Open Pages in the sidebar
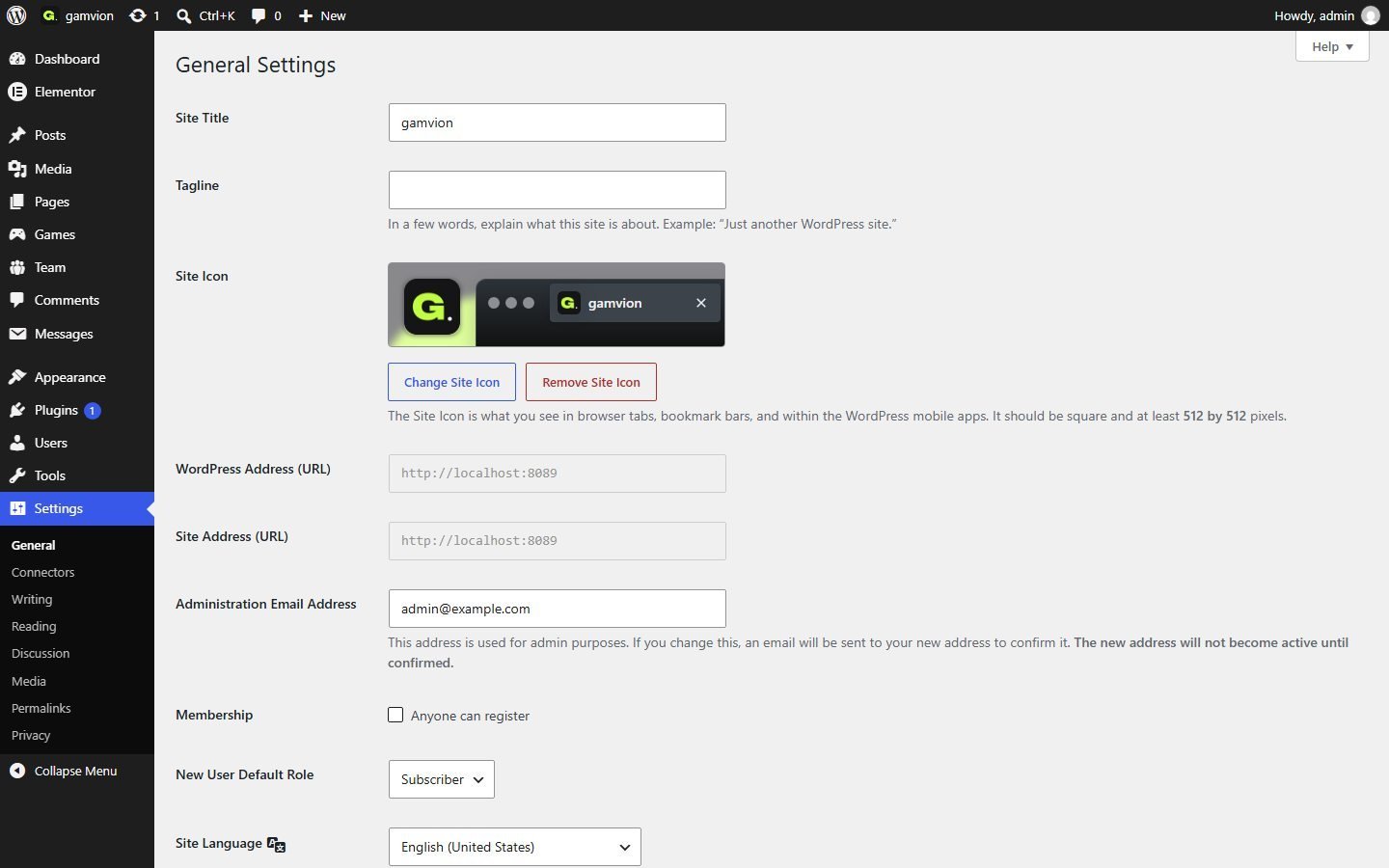 (77, 202)
